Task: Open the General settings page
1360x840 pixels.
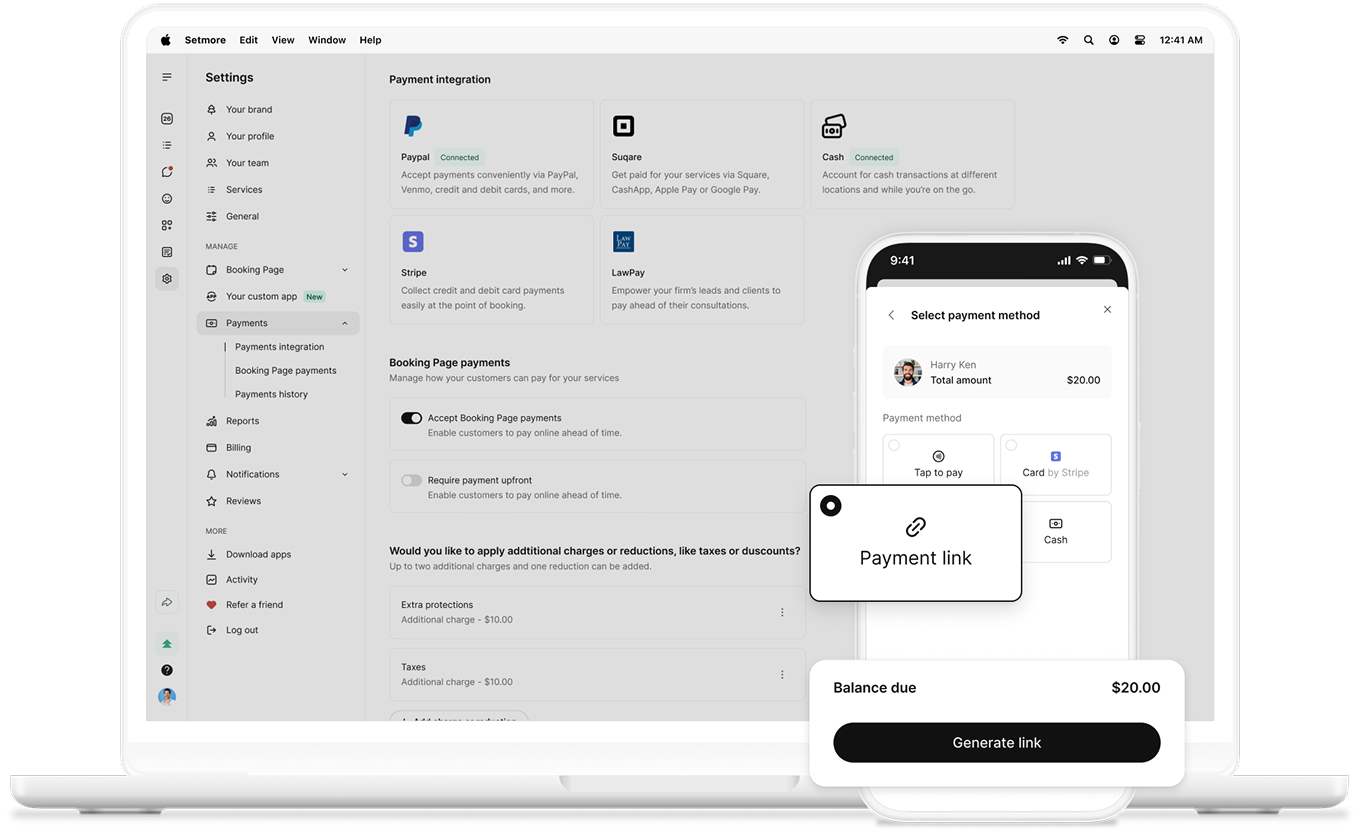Action: 242,216
